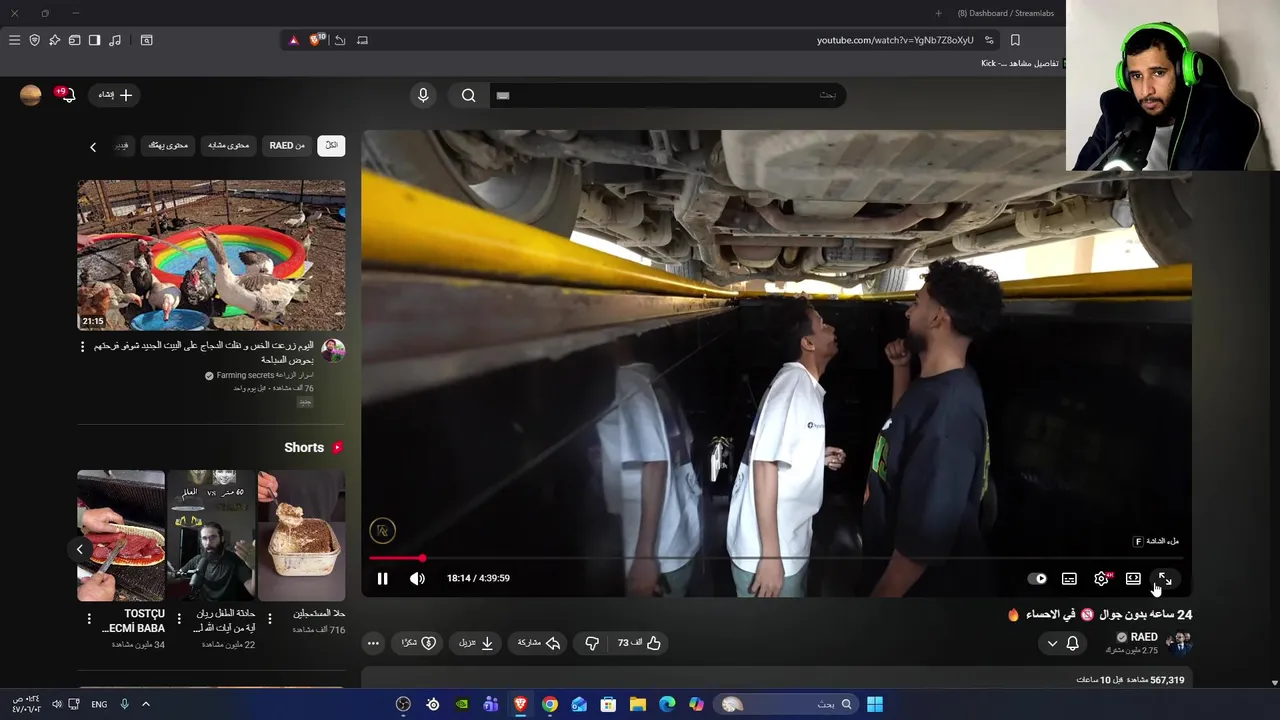Open options for 'حلا المستعجلين' short
The height and width of the screenshot is (720, 1280).
[x=269, y=620]
